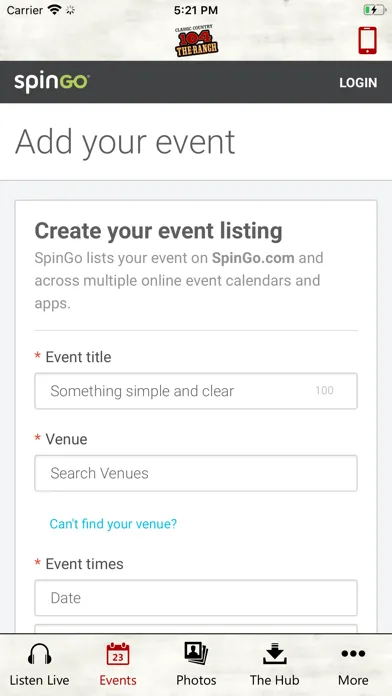Tap the Listen Live headphones icon
392x696 pixels.
point(40,654)
